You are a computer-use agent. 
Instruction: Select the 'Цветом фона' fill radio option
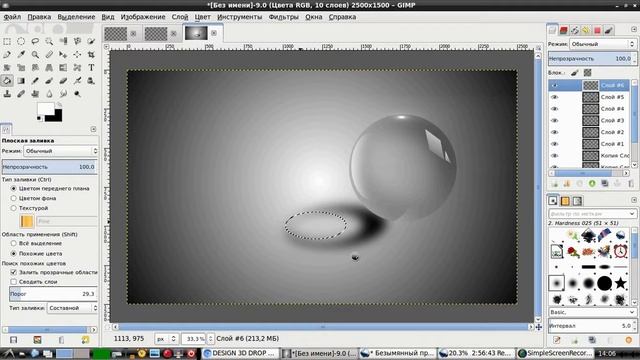tap(13, 198)
